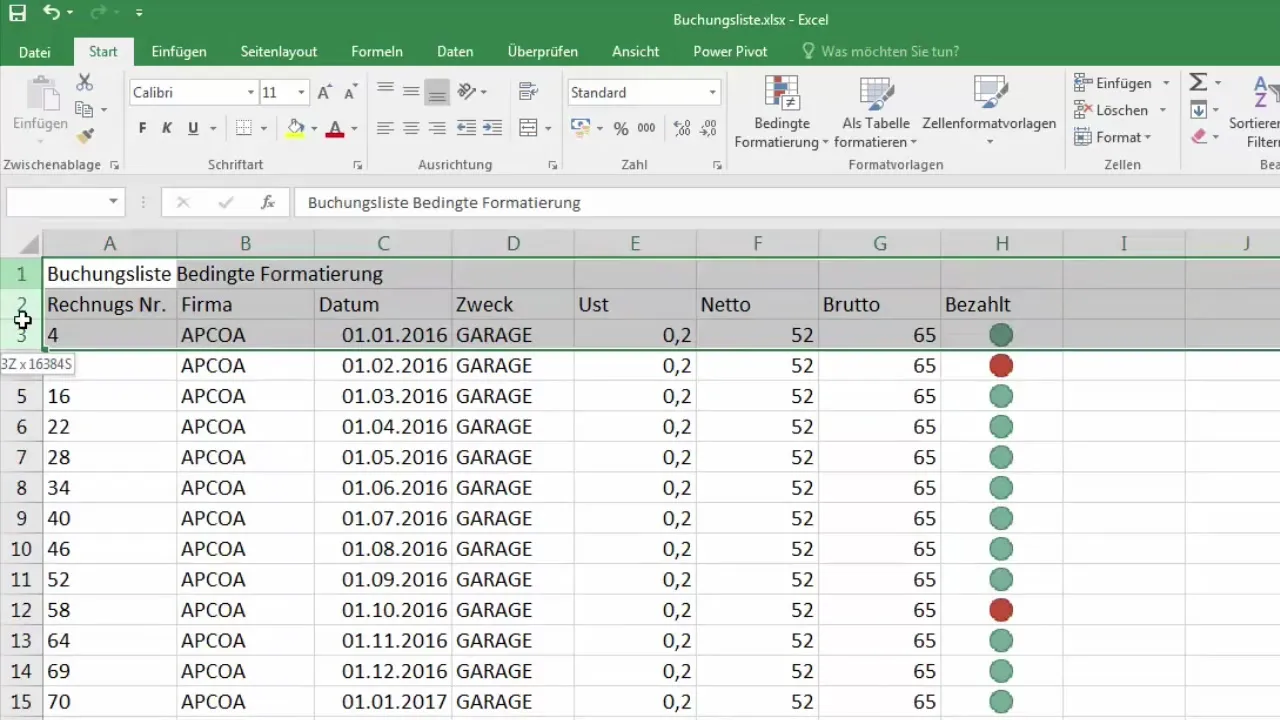Image resolution: width=1280 pixels, height=720 pixels.
Task: Decrease indent of cell content
Action: (x=466, y=128)
